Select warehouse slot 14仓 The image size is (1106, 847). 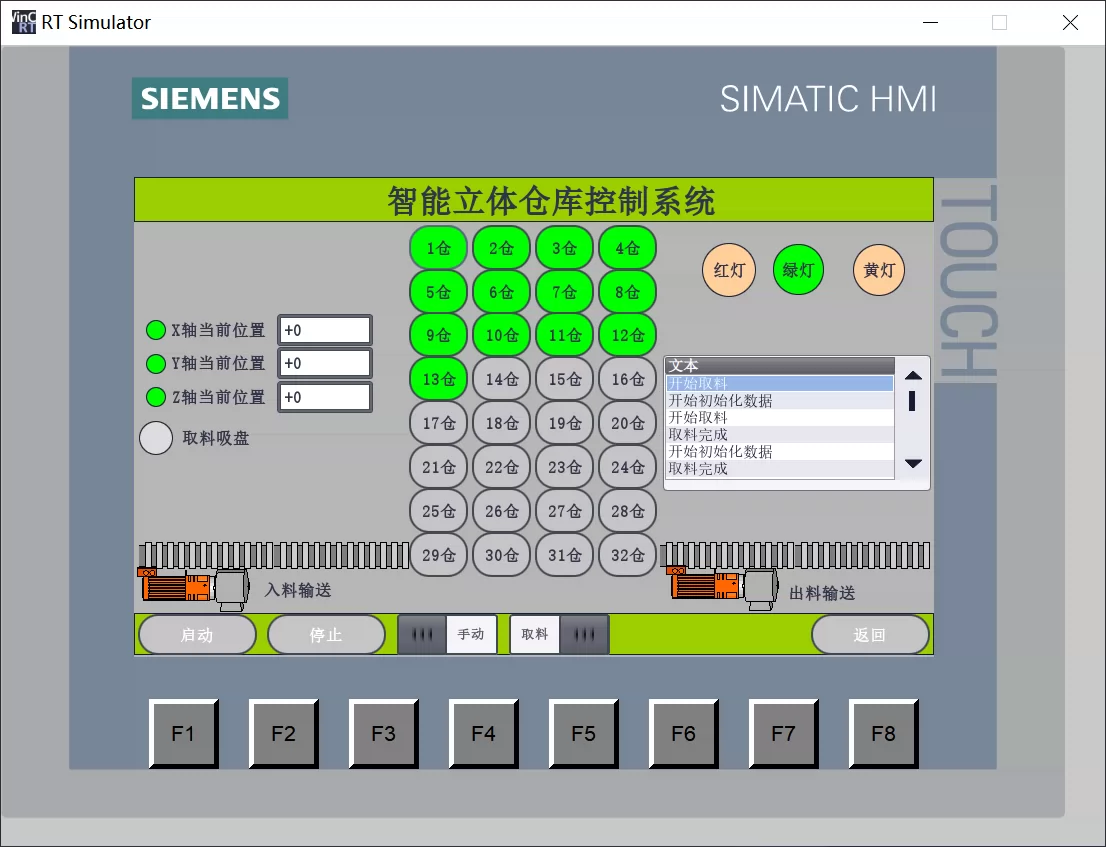(502, 379)
